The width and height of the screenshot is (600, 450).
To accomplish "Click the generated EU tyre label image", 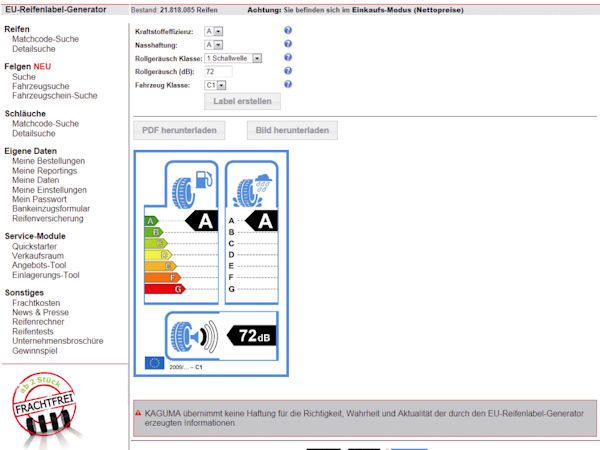I will click(x=211, y=264).
